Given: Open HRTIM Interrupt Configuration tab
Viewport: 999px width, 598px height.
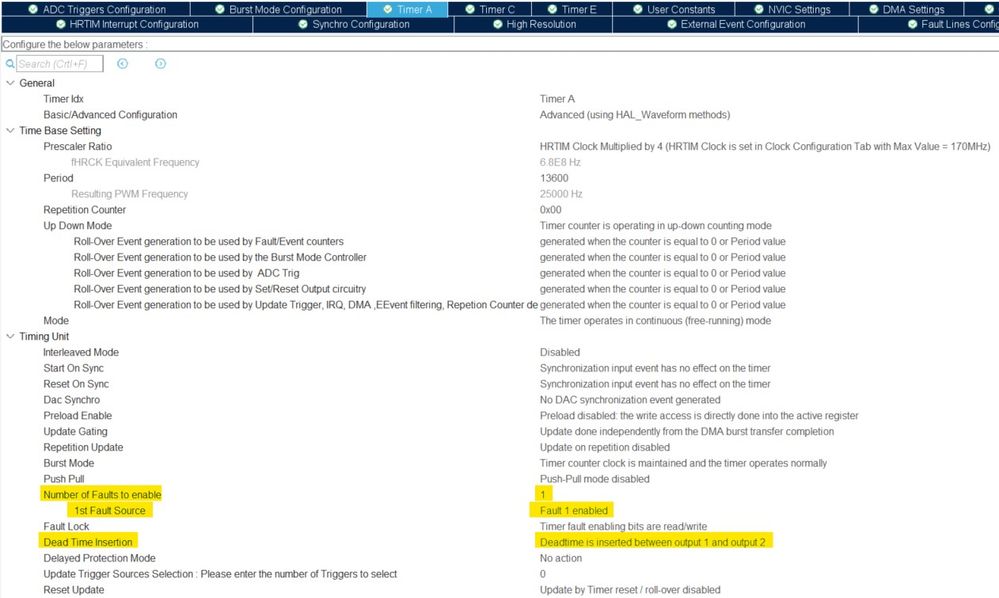Looking at the screenshot, I should click(x=127, y=24).
